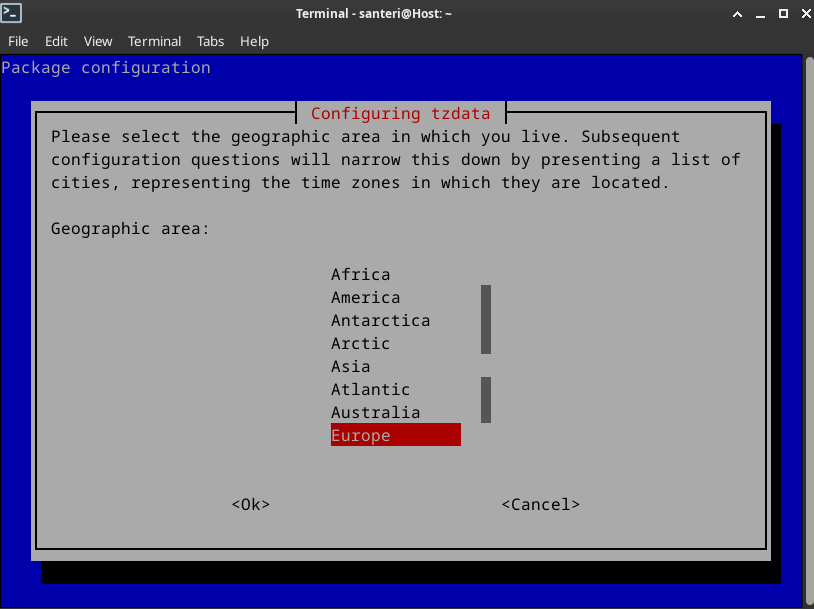Pick Asia from the area list
This screenshot has width=814, height=609.
(x=350, y=367)
